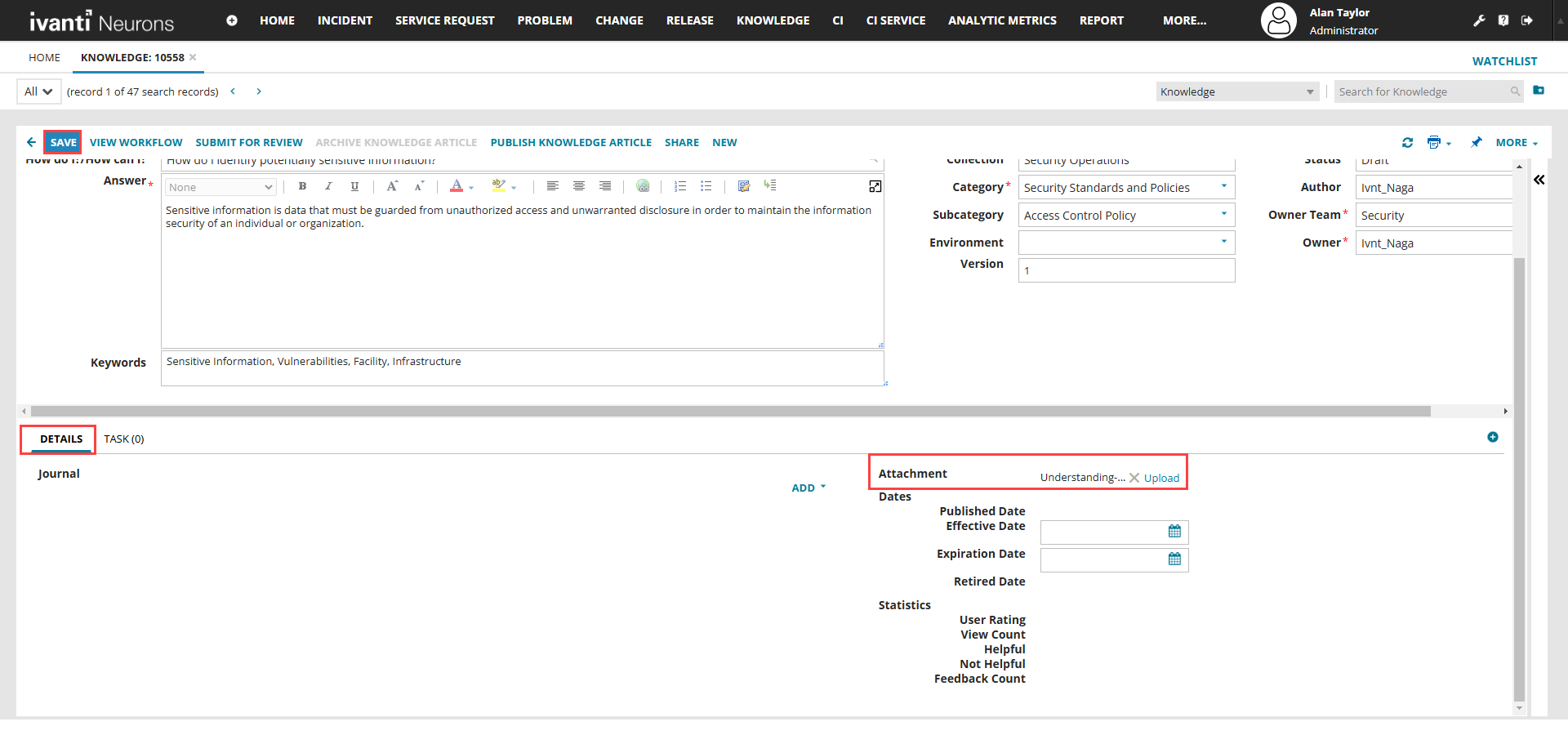Insert a numbered list in Answer

680,186
